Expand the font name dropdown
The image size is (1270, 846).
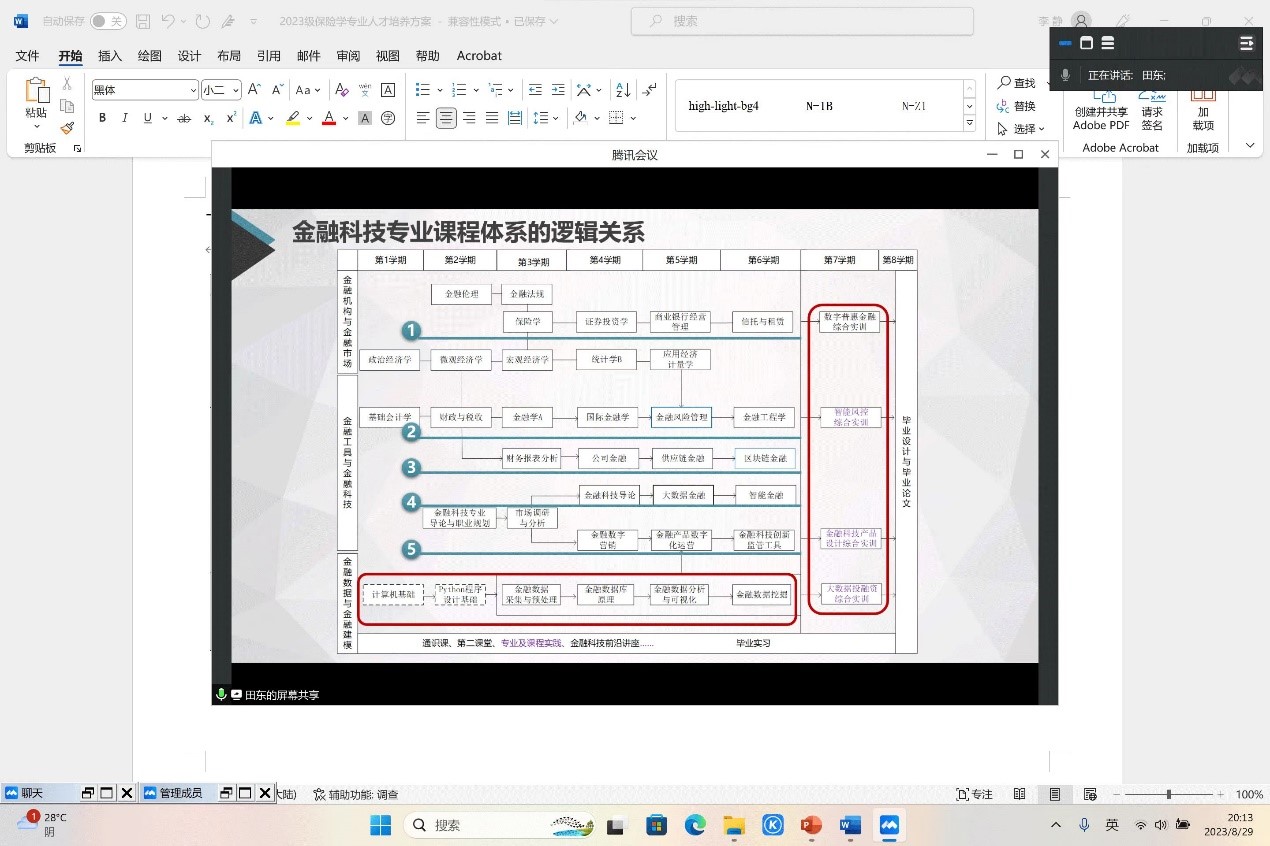[x=193, y=90]
